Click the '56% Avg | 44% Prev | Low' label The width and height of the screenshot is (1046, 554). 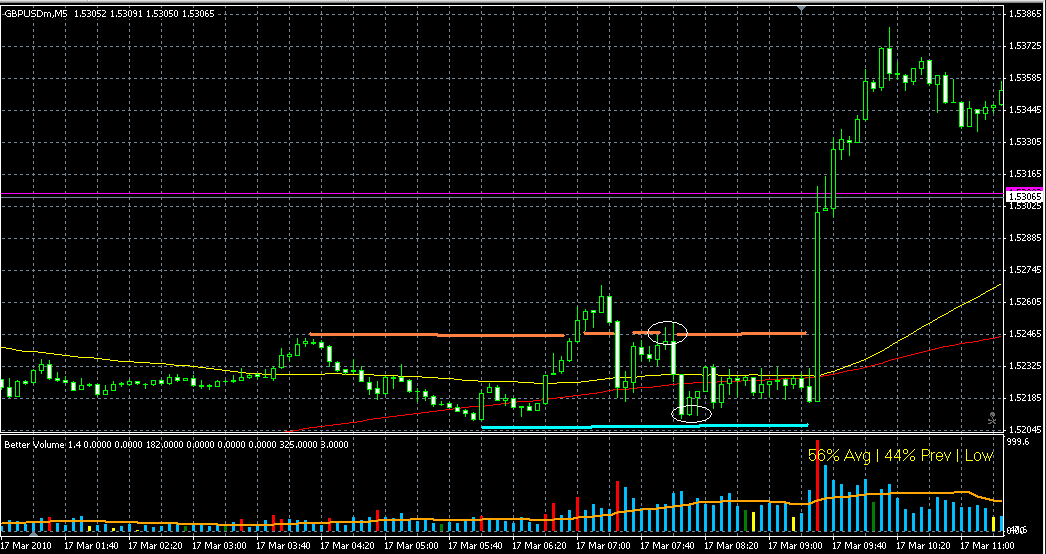(901, 455)
